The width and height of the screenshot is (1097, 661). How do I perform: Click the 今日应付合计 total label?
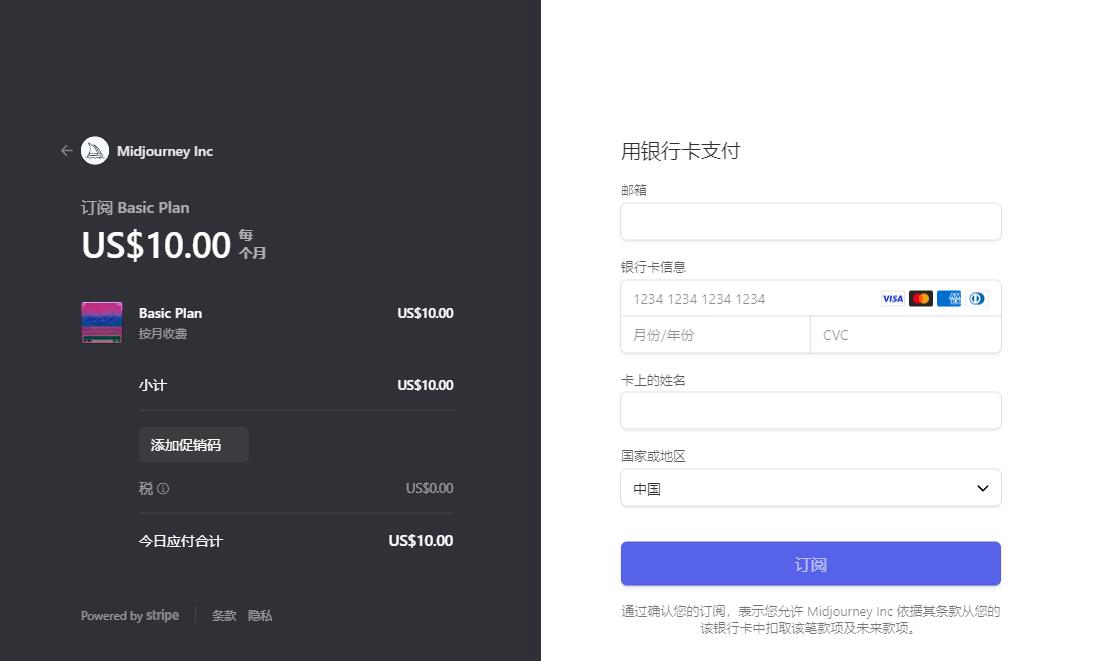coord(181,541)
